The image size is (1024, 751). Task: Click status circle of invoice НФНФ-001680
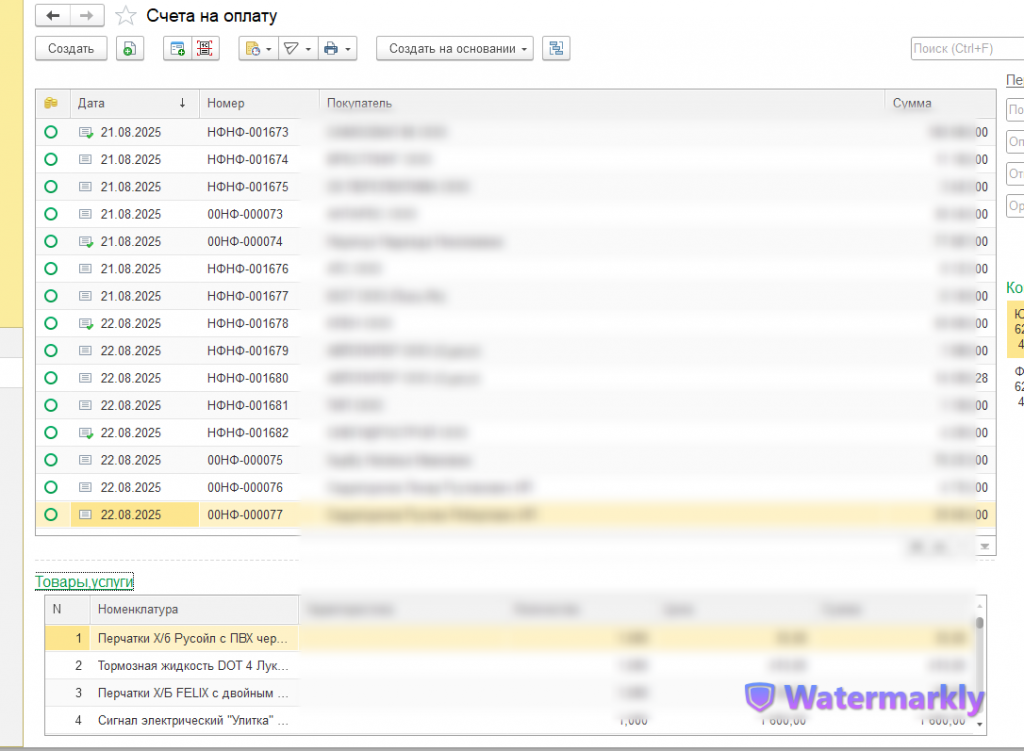pos(51,378)
